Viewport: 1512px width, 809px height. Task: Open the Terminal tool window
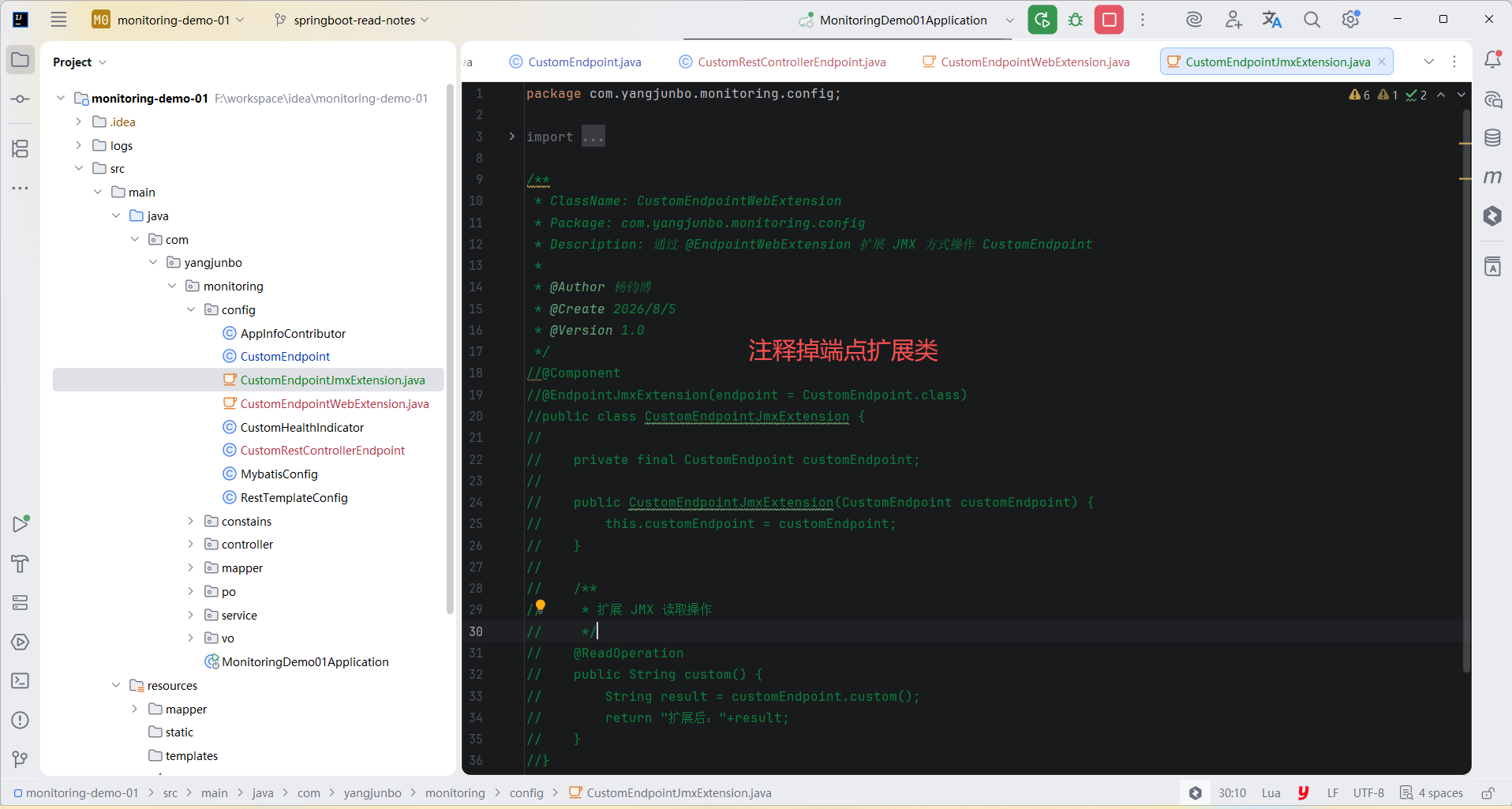coord(21,680)
